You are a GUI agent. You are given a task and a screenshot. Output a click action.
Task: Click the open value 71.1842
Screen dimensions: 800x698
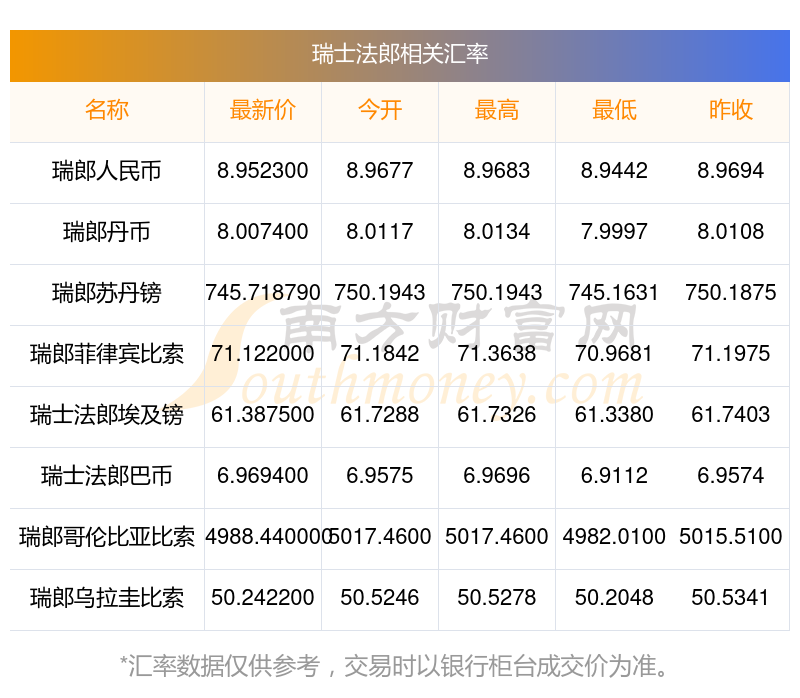coord(380,354)
